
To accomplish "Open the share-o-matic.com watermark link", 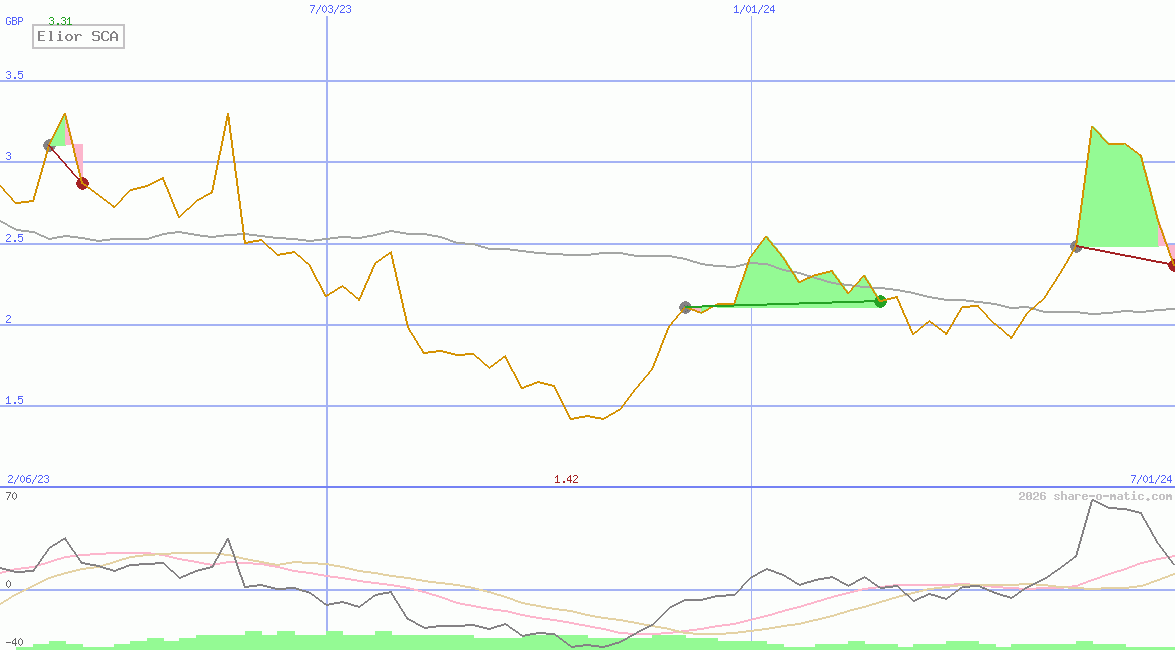I will [1095, 496].
